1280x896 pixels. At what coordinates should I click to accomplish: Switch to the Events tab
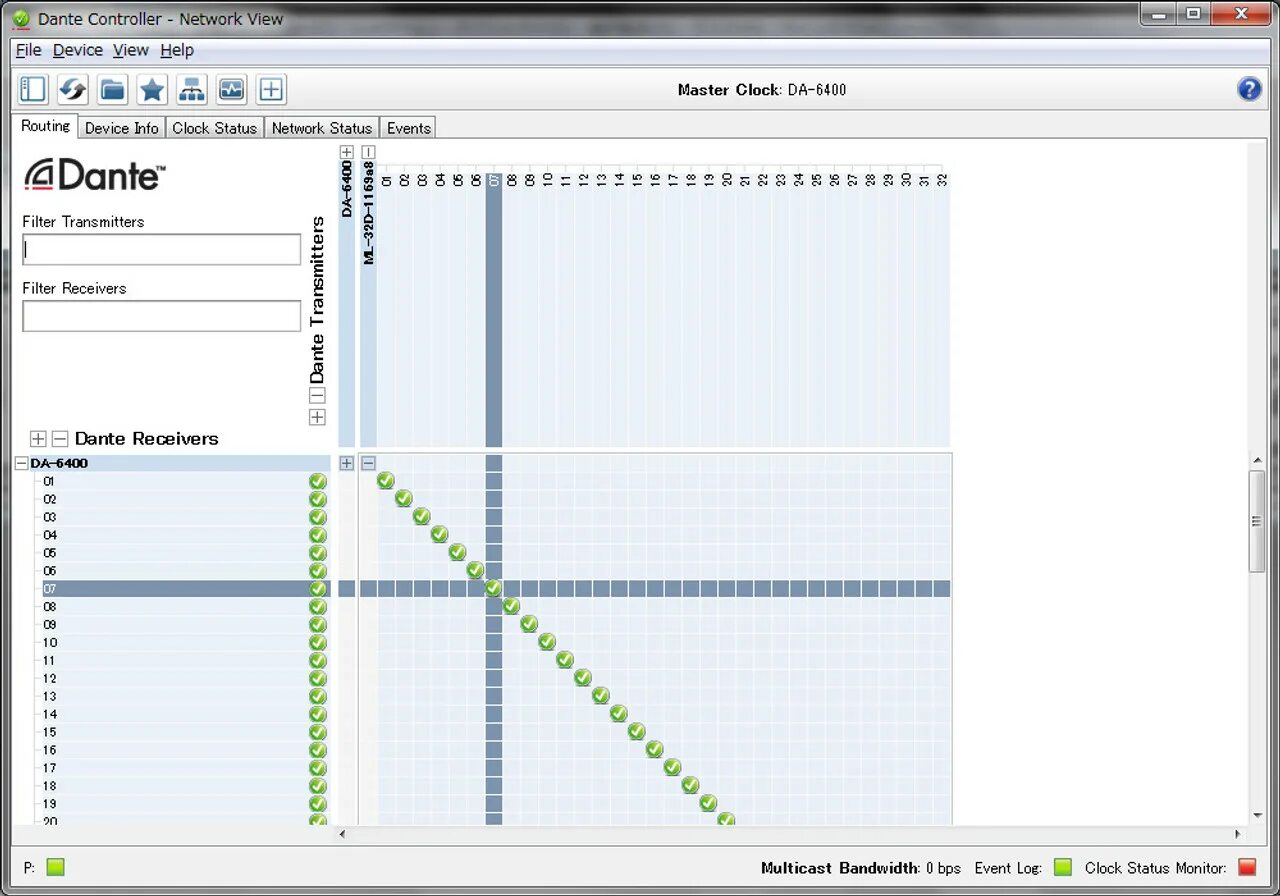click(408, 128)
